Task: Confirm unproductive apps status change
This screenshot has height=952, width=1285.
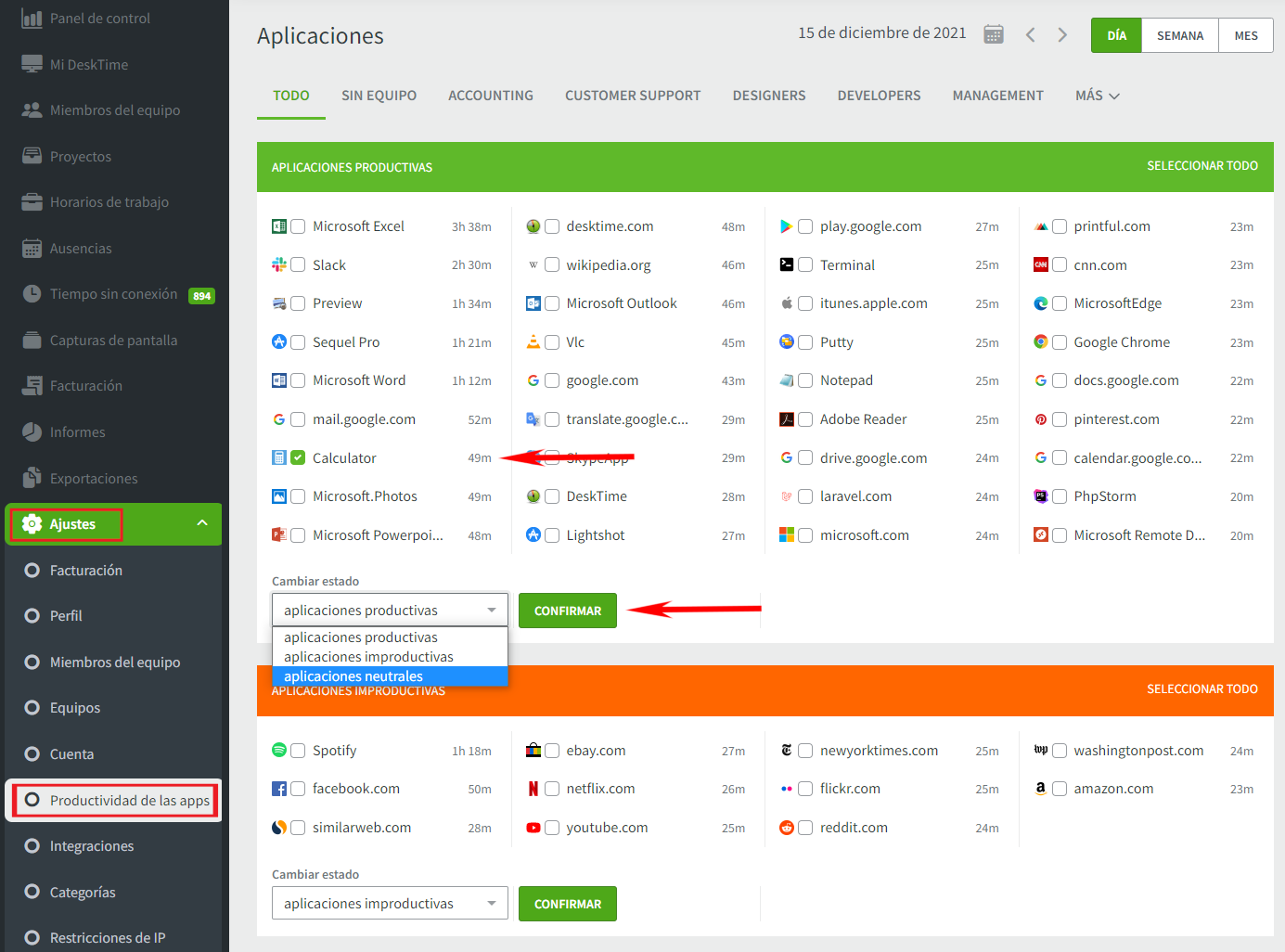Action: pos(568,904)
